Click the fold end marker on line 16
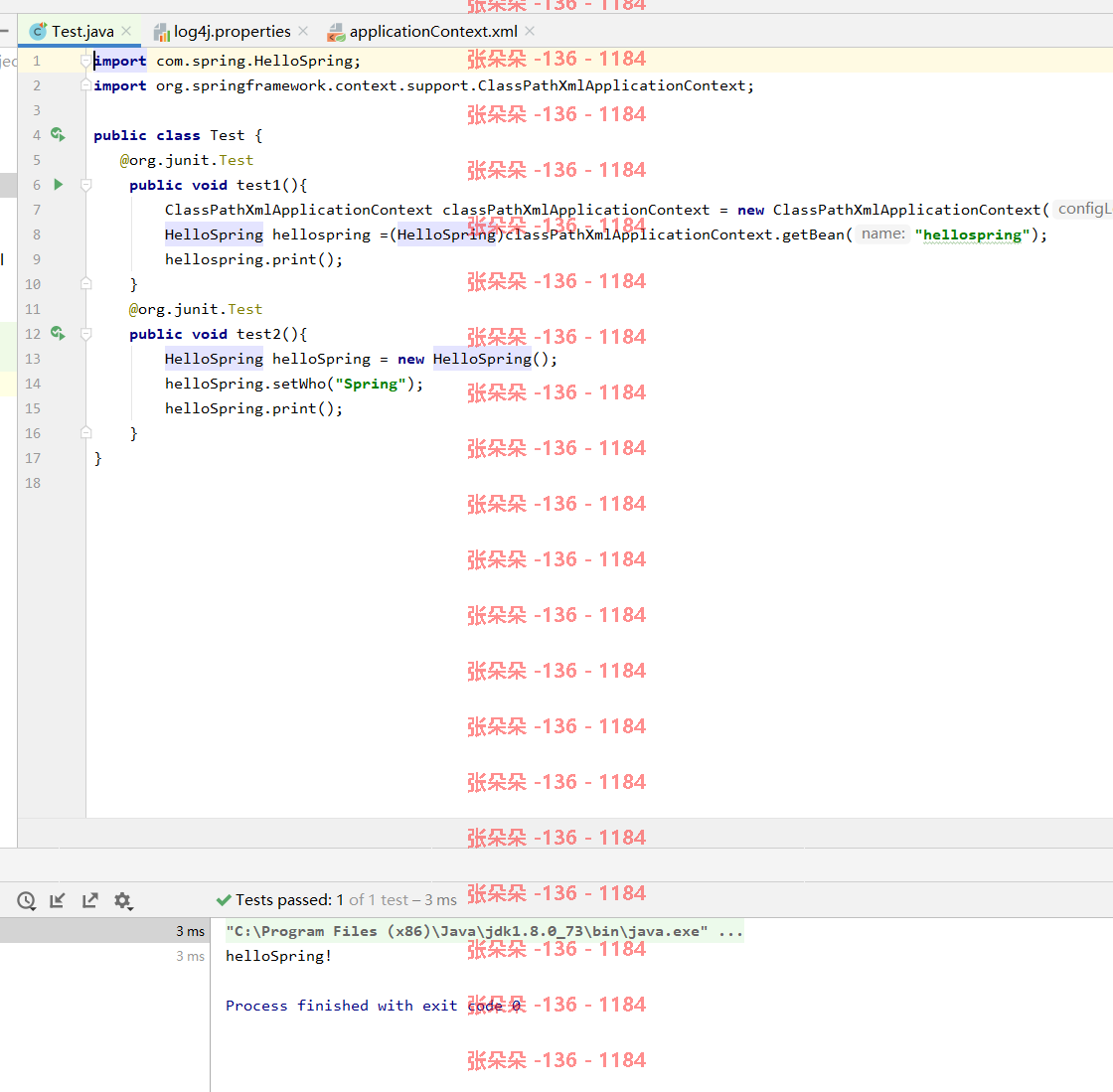The image size is (1113, 1092). click(85, 433)
